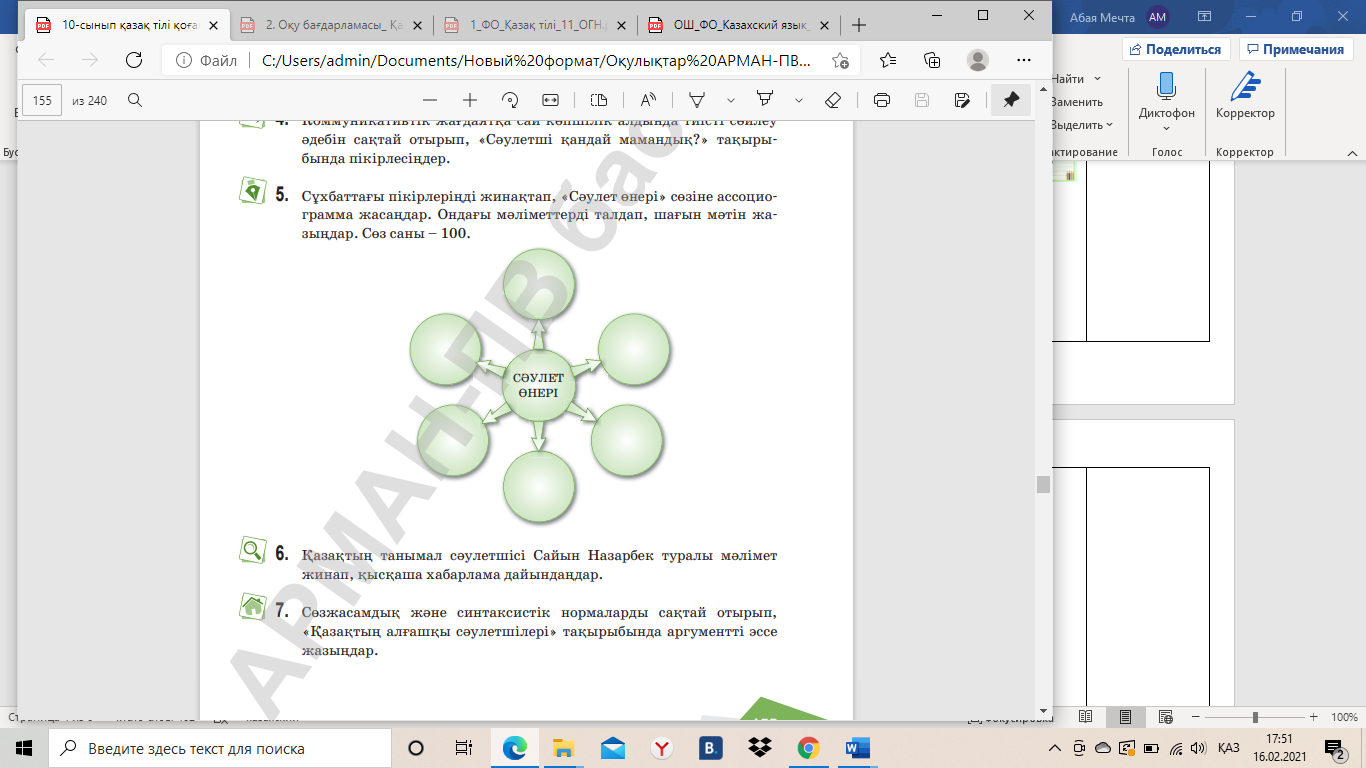Open Edge settings and more menu

[x=1022, y=60]
